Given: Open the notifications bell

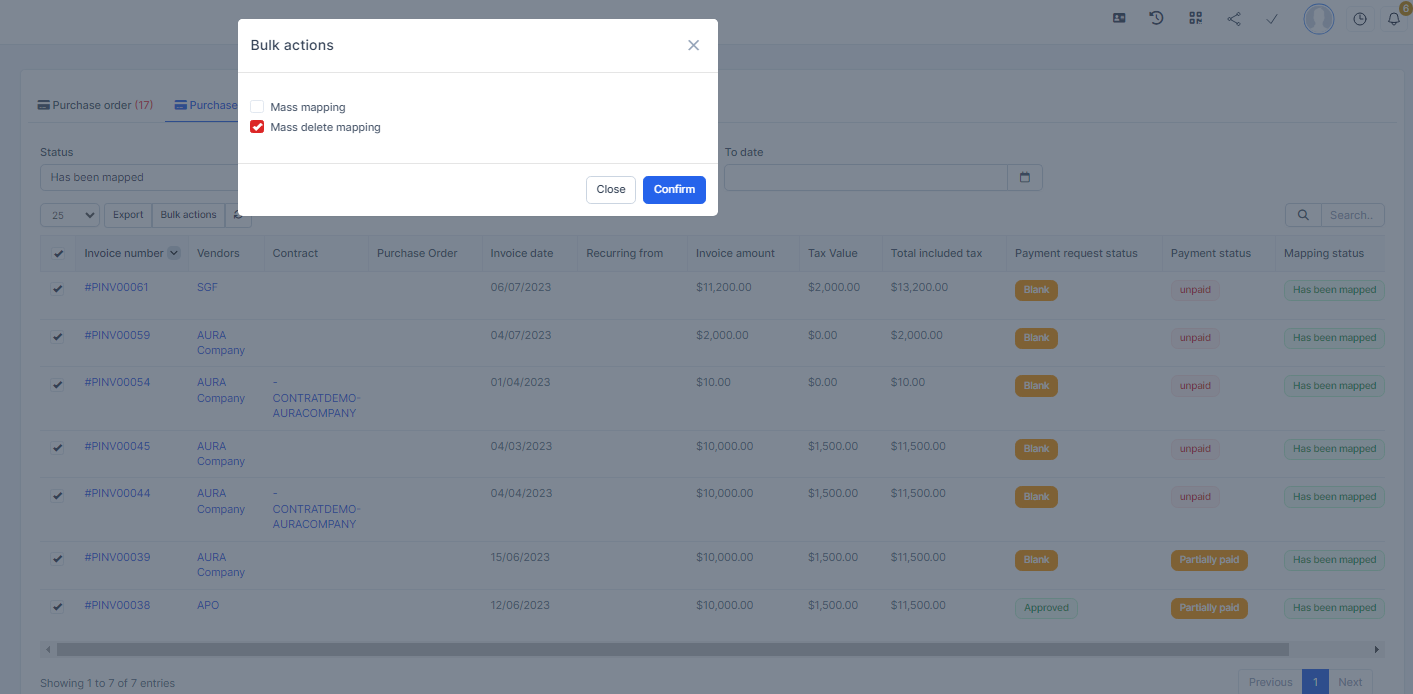Looking at the screenshot, I should click(x=1394, y=18).
